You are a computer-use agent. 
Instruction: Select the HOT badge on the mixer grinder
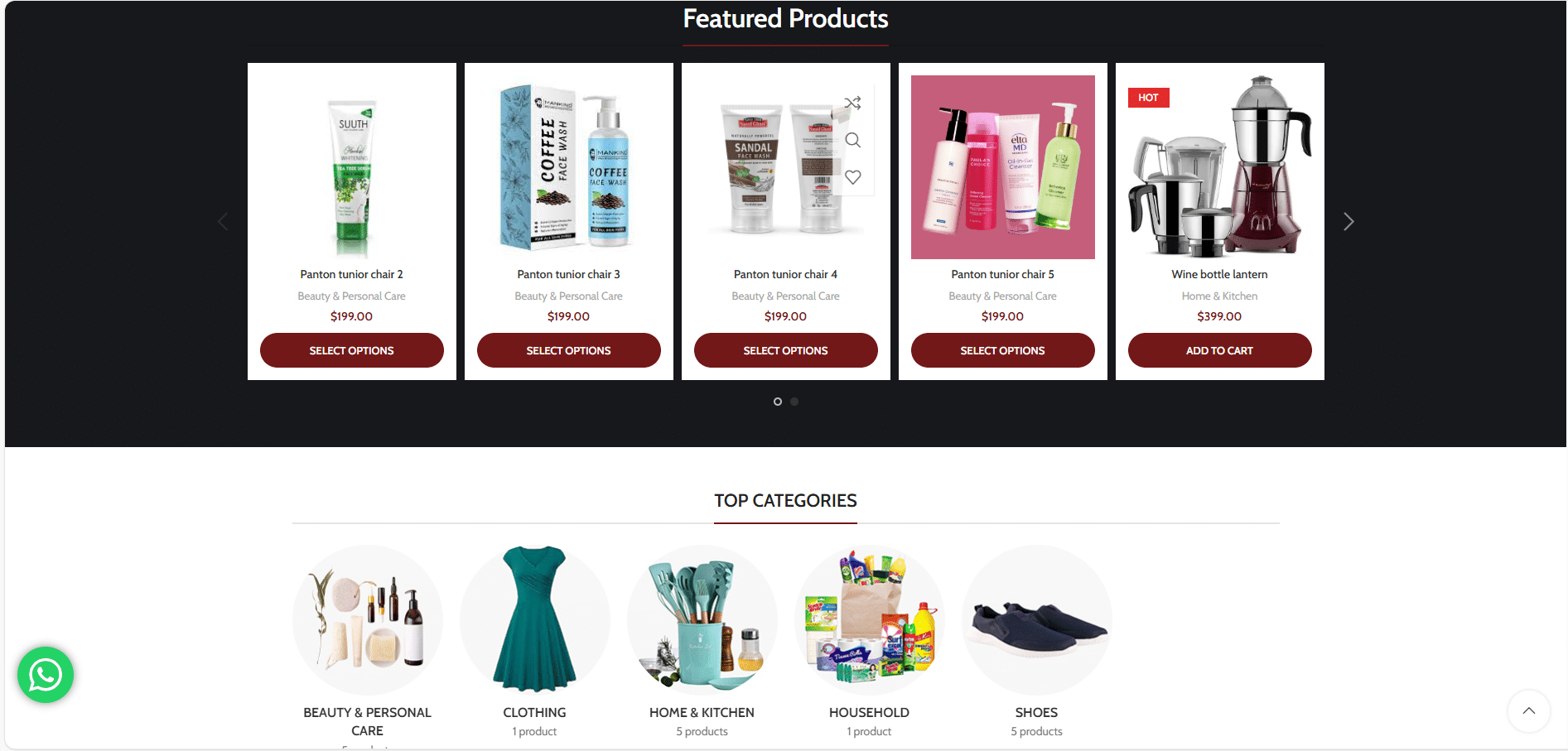click(1148, 98)
